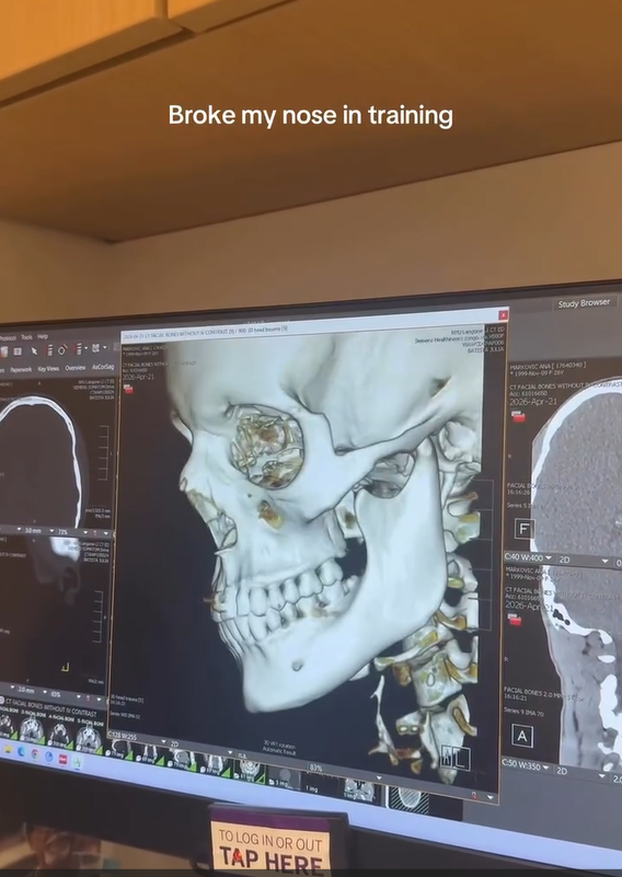This screenshot has width=622, height=877.
Task: Click the A orientation marker box
Action: click(522, 736)
